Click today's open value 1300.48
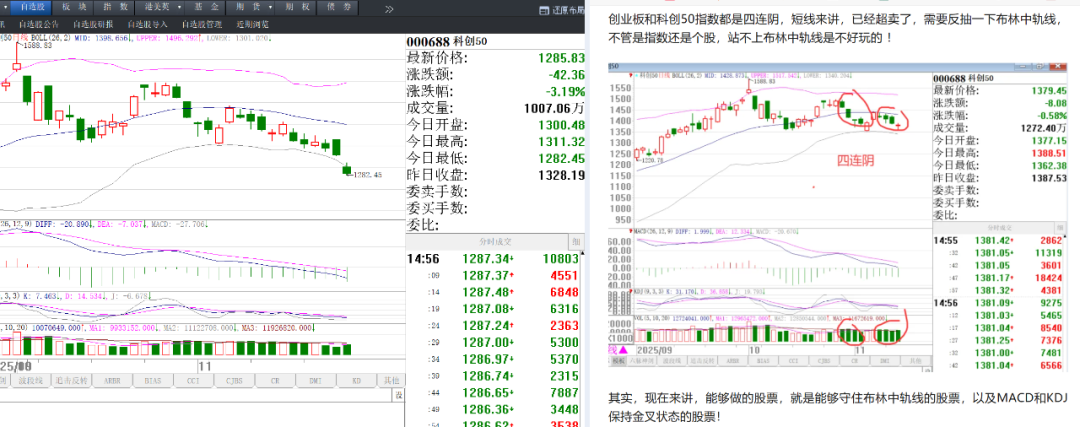 click(x=559, y=125)
